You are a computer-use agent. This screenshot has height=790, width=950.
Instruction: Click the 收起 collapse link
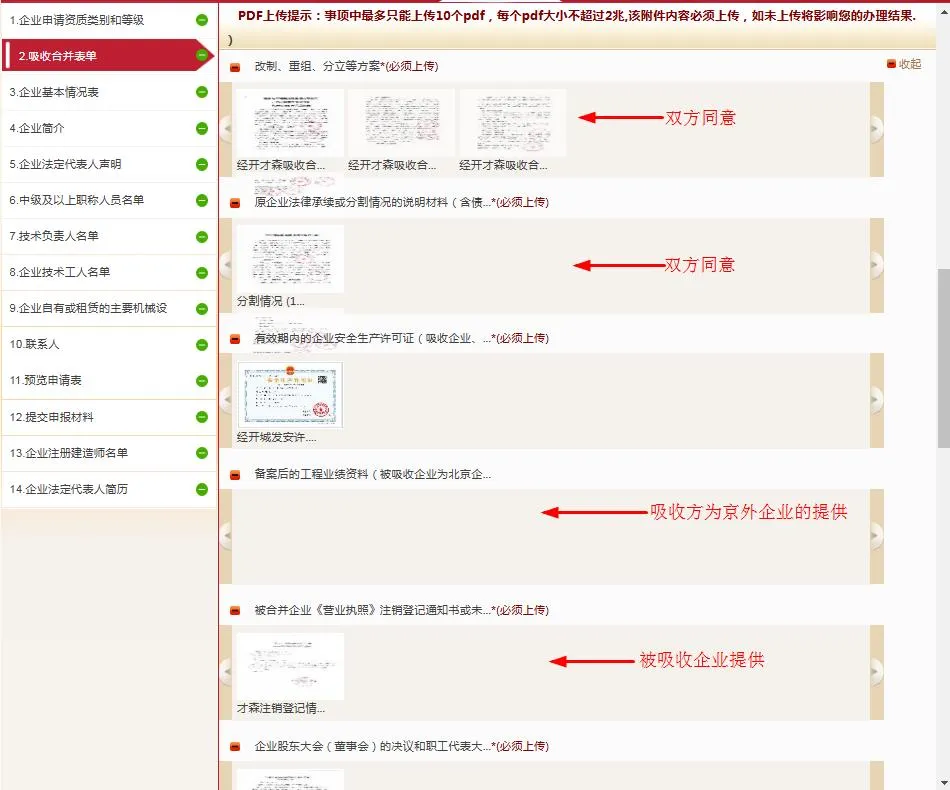[904, 64]
